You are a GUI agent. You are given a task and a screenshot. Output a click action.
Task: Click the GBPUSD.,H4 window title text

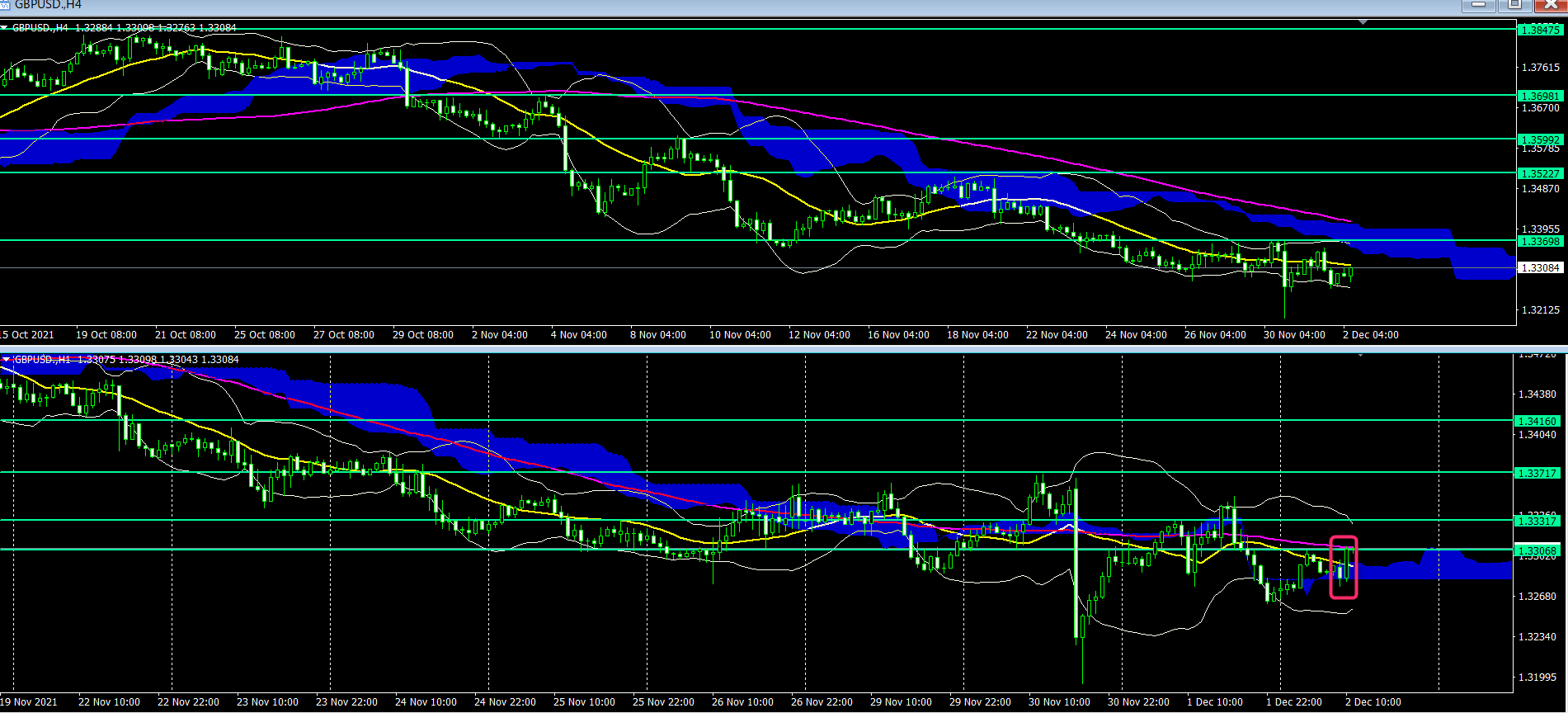point(48,5)
